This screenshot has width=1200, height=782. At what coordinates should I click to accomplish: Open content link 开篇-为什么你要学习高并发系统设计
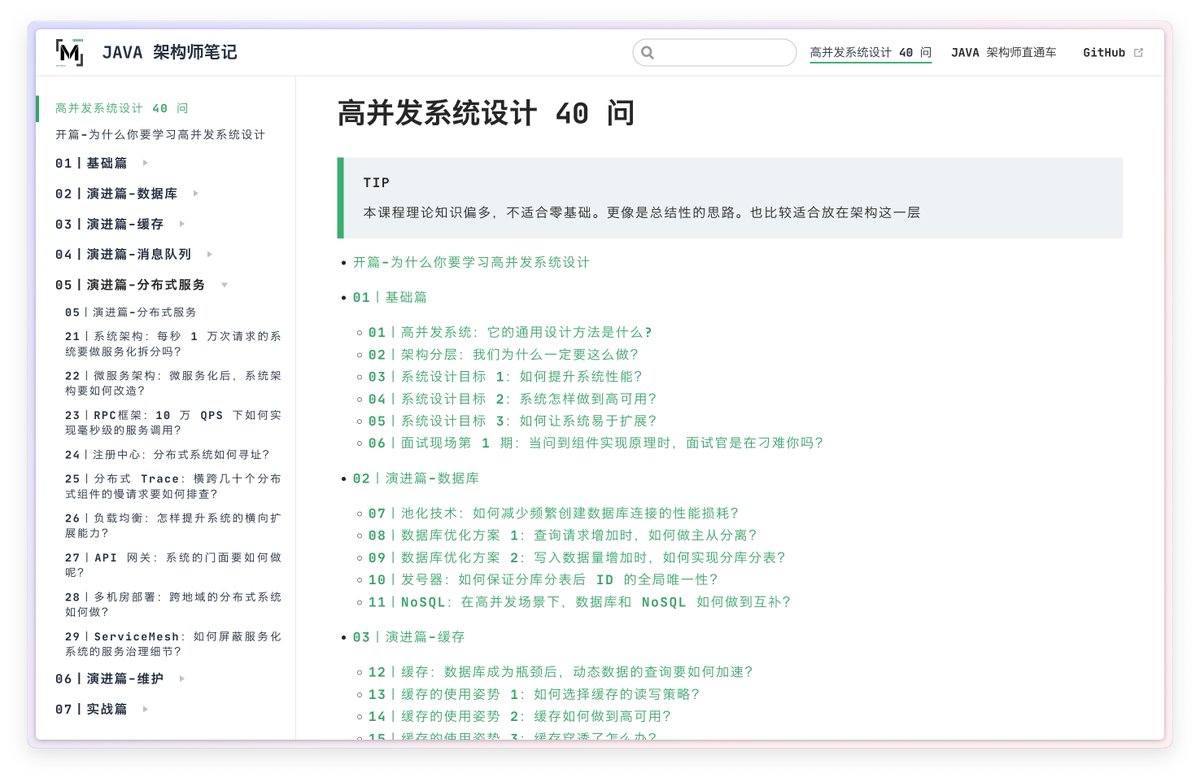471,262
